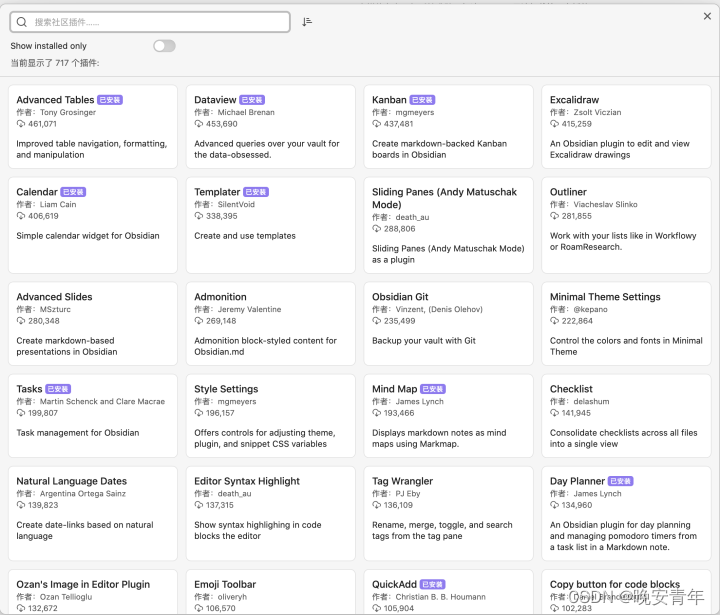Click author name Zsolt Viczian

point(597,113)
